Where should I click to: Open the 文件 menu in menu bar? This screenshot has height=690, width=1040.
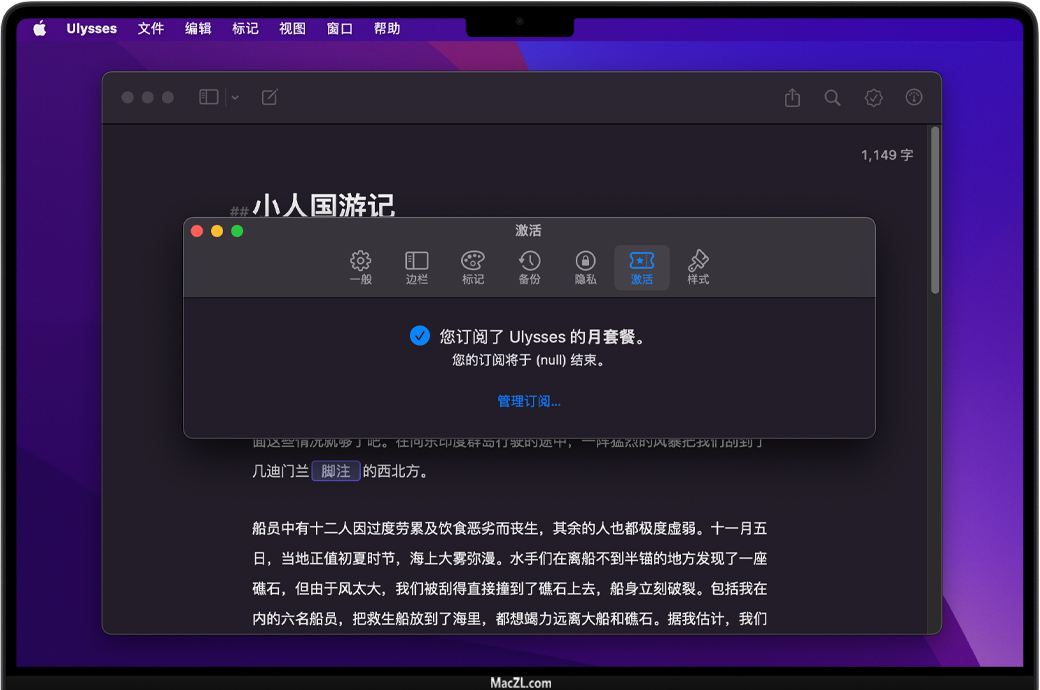(151, 29)
